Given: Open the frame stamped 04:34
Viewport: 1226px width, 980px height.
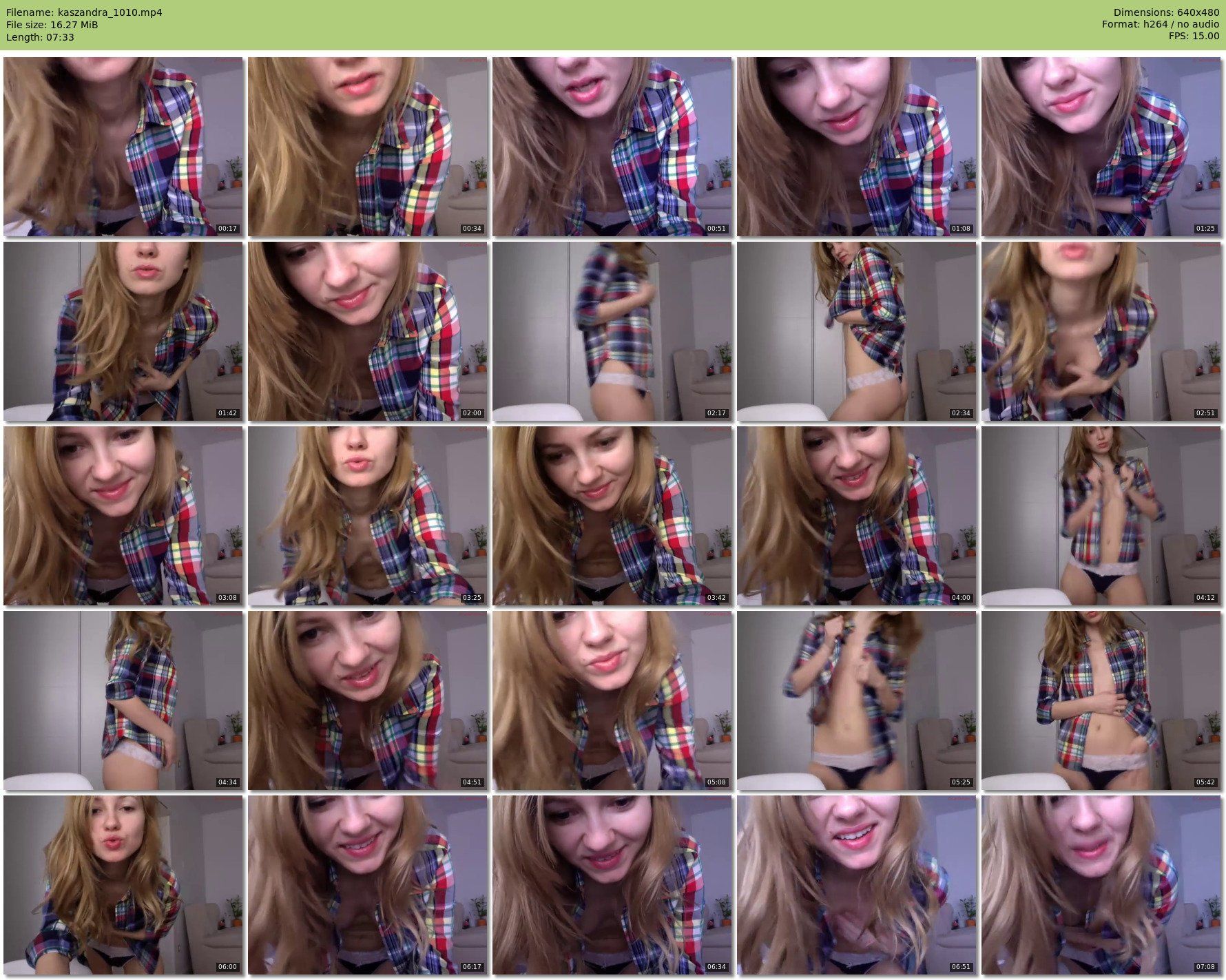Looking at the screenshot, I should [123, 700].
